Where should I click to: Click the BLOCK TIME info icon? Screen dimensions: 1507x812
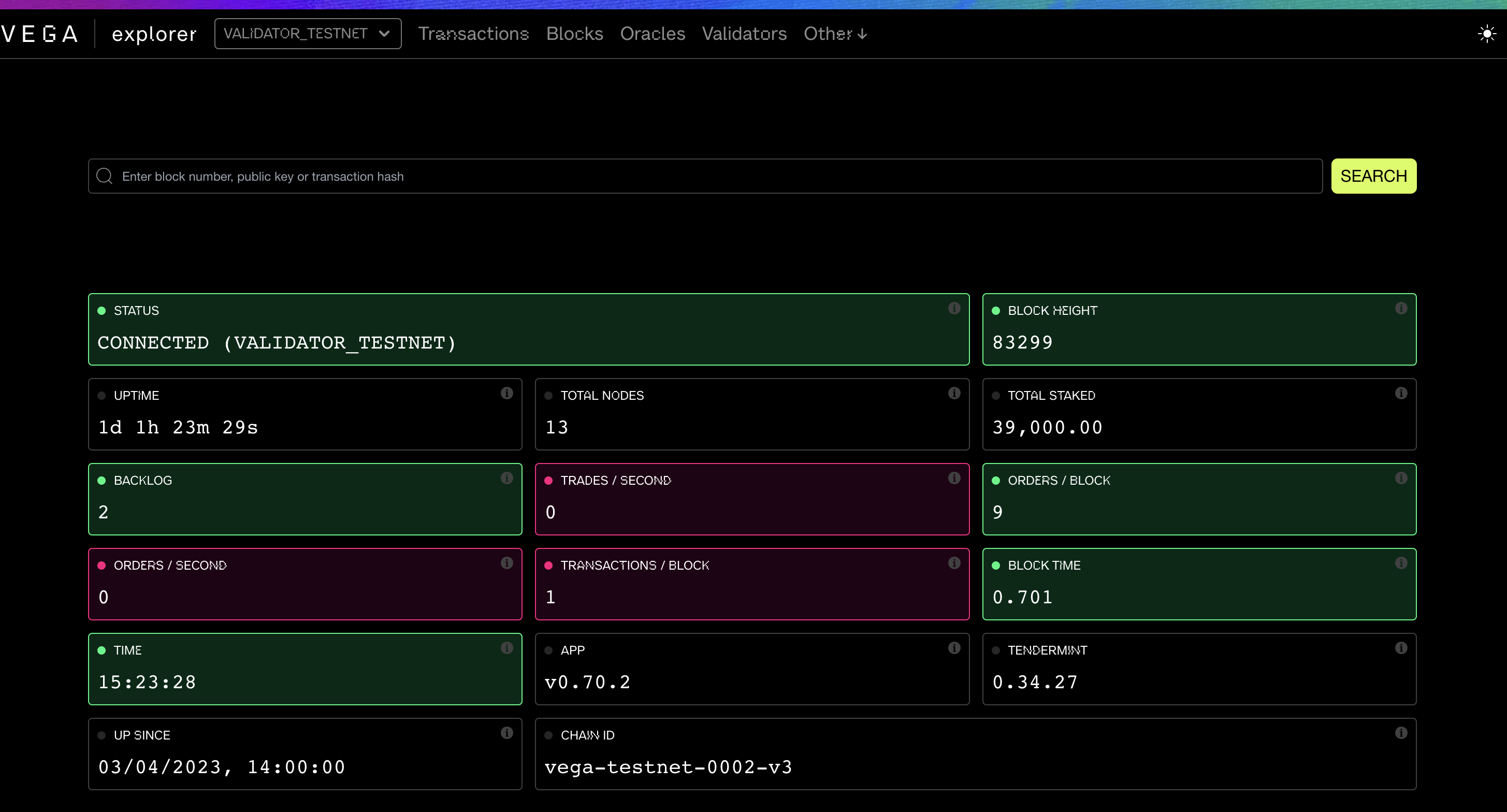1401,563
